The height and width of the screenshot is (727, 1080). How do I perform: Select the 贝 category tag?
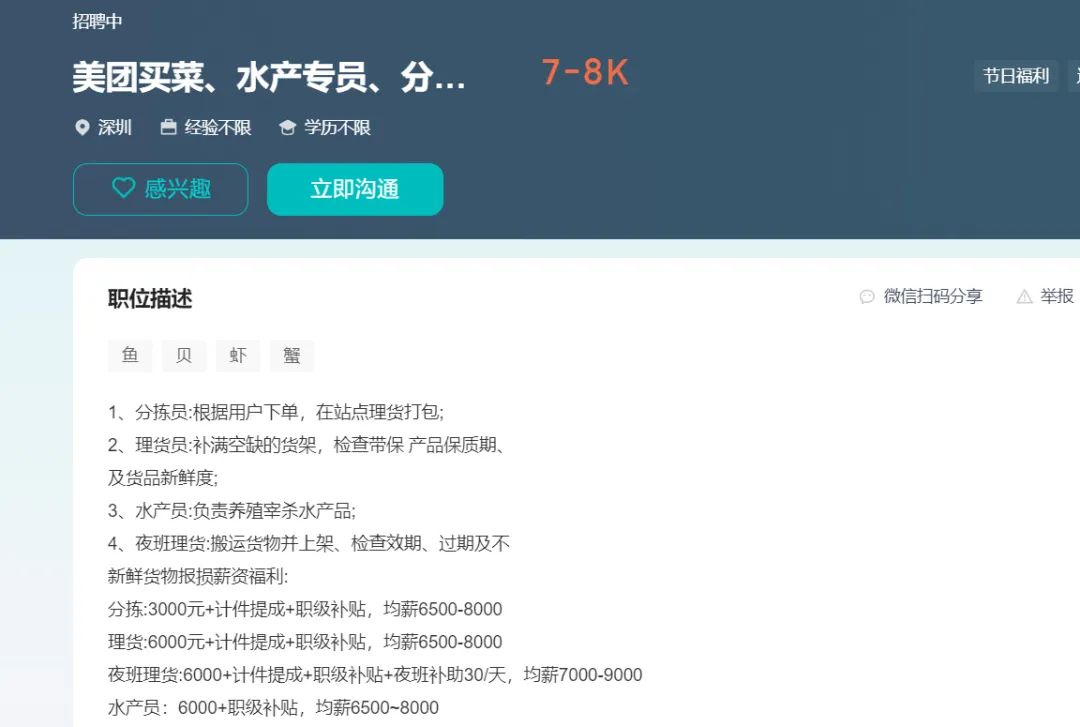[184, 355]
